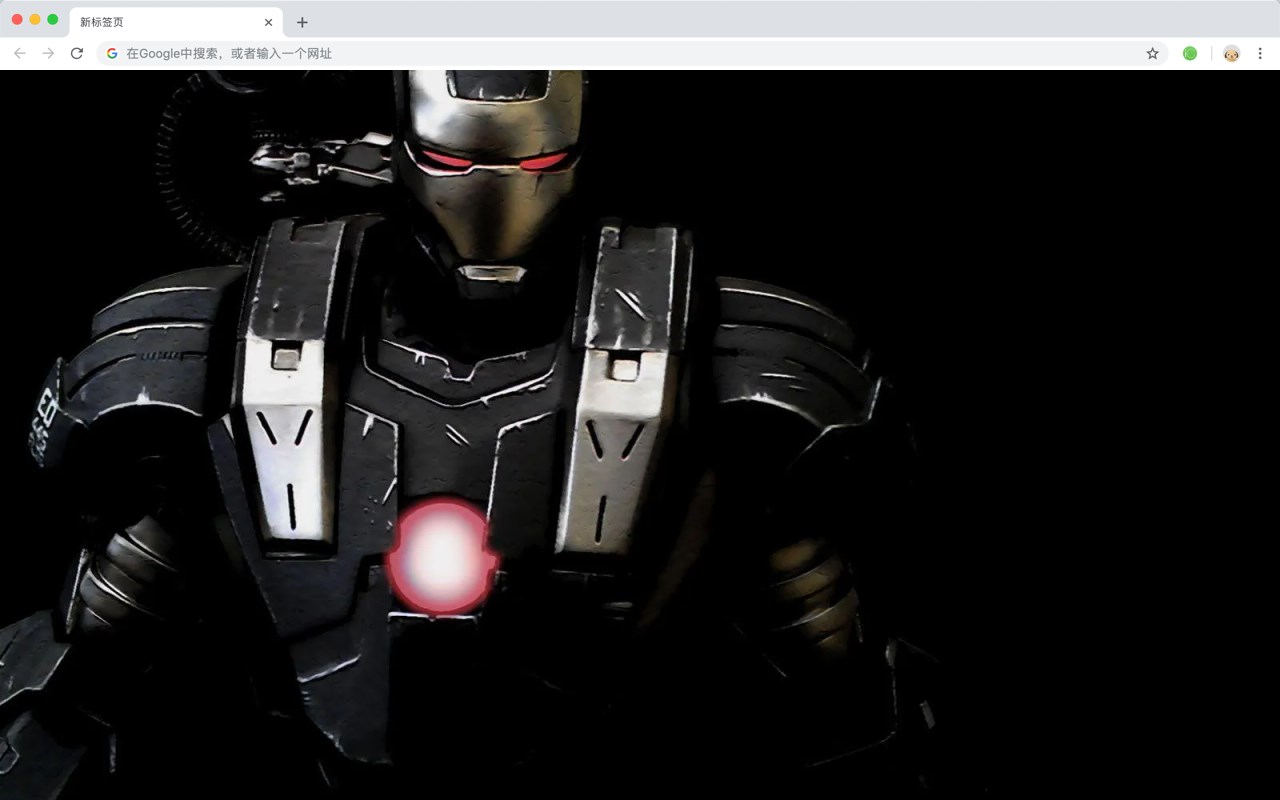Viewport: 1280px width, 800px height.
Task: Click the browser forward arrow
Action: [48, 53]
